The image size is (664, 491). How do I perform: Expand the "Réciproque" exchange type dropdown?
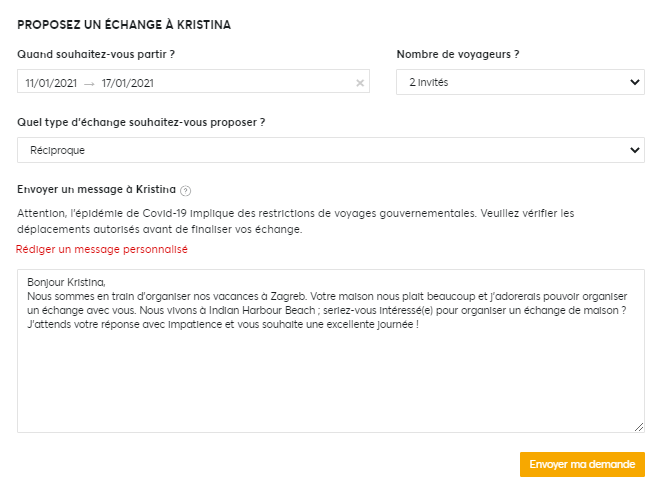[x=331, y=150]
